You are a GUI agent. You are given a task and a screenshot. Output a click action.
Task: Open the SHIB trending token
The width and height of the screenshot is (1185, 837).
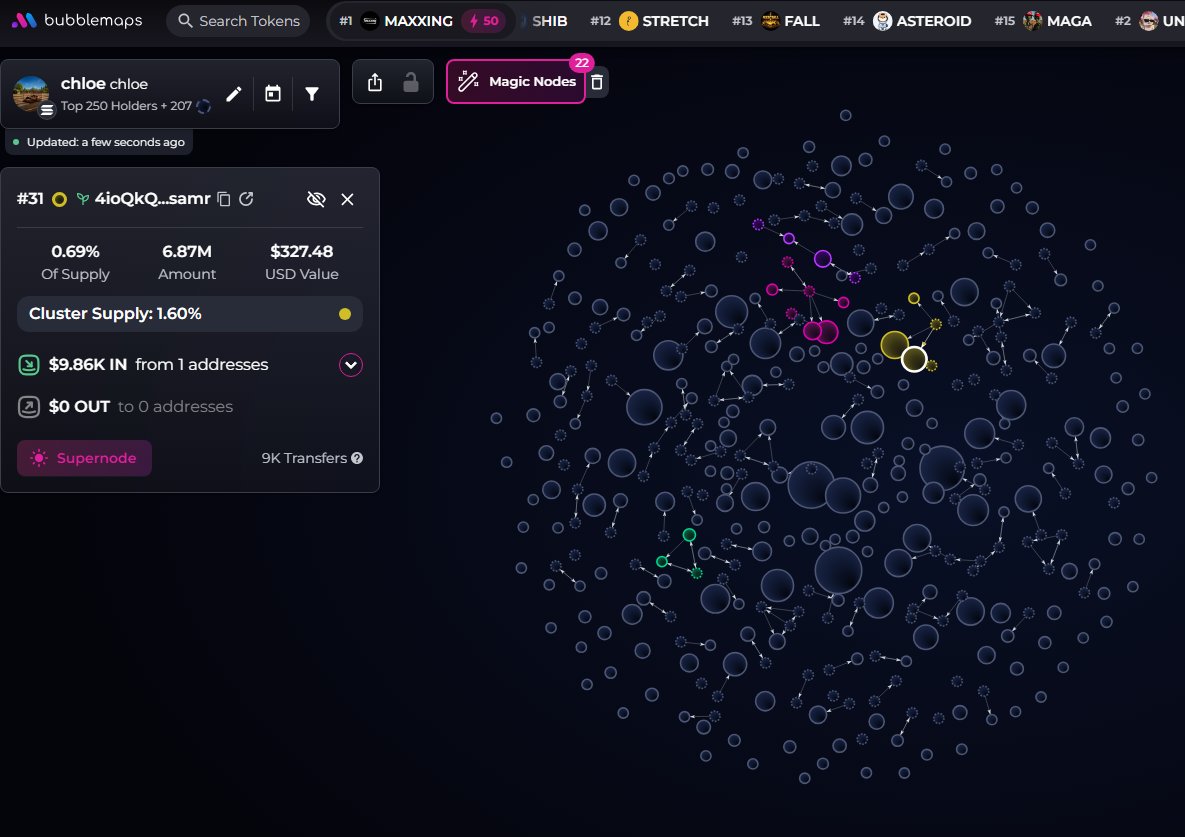tap(549, 20)
